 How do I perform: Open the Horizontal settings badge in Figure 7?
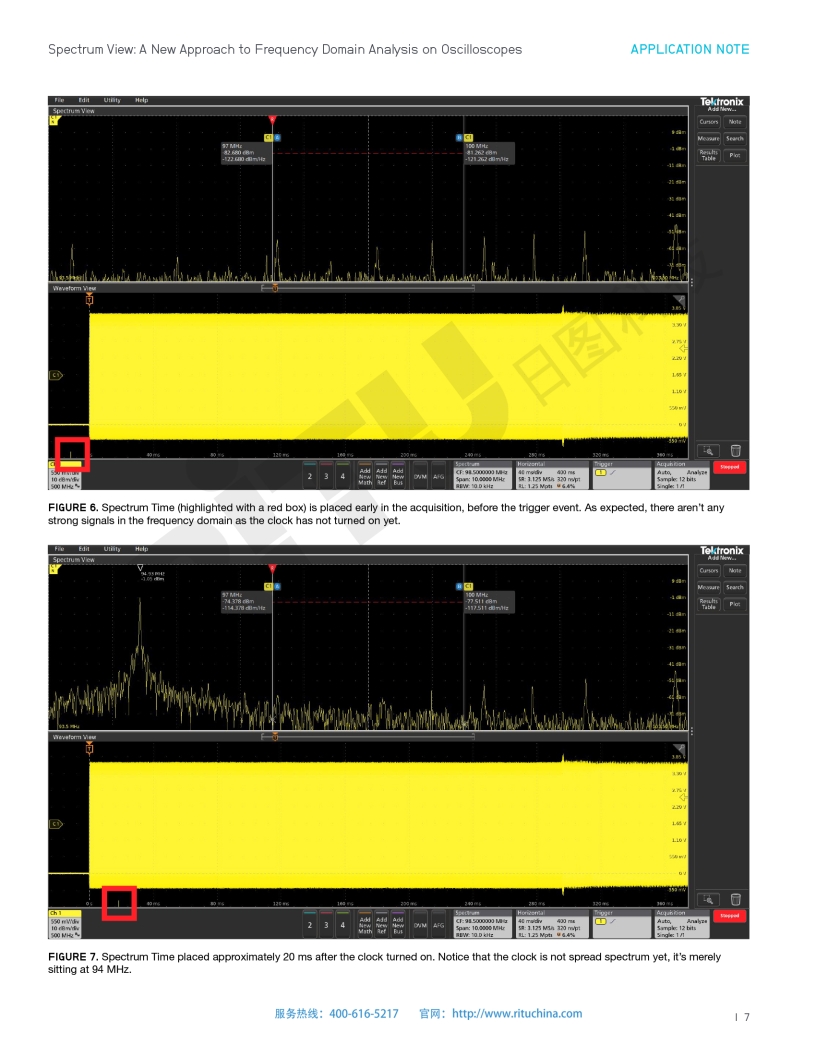[552, 924]
